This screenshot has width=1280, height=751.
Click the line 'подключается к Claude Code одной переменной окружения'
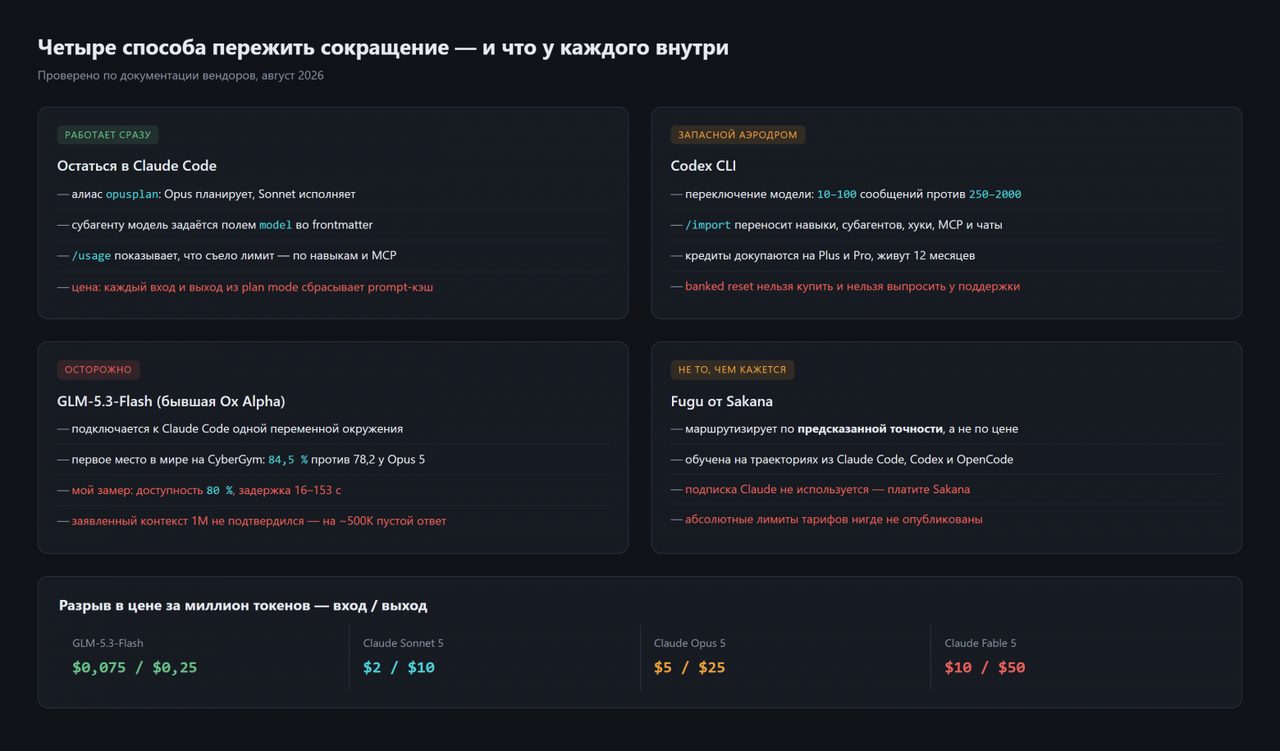(230, 429)
